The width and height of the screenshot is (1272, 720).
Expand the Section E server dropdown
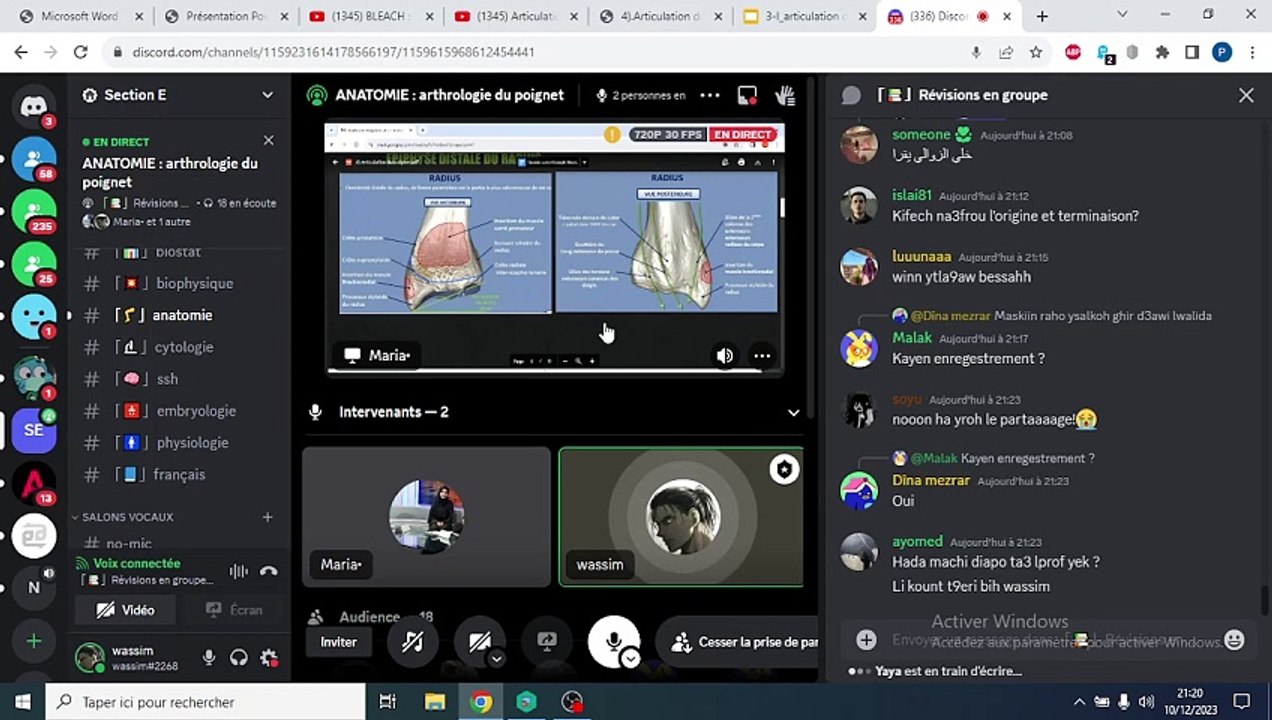point(267,95)
